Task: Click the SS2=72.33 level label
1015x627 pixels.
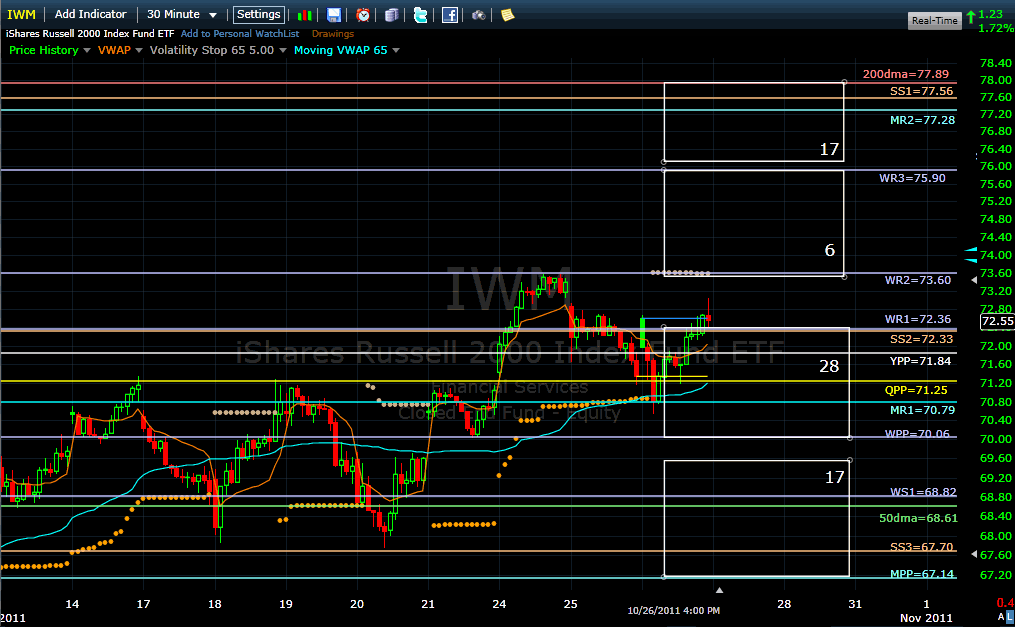Action: coord(922,339)
